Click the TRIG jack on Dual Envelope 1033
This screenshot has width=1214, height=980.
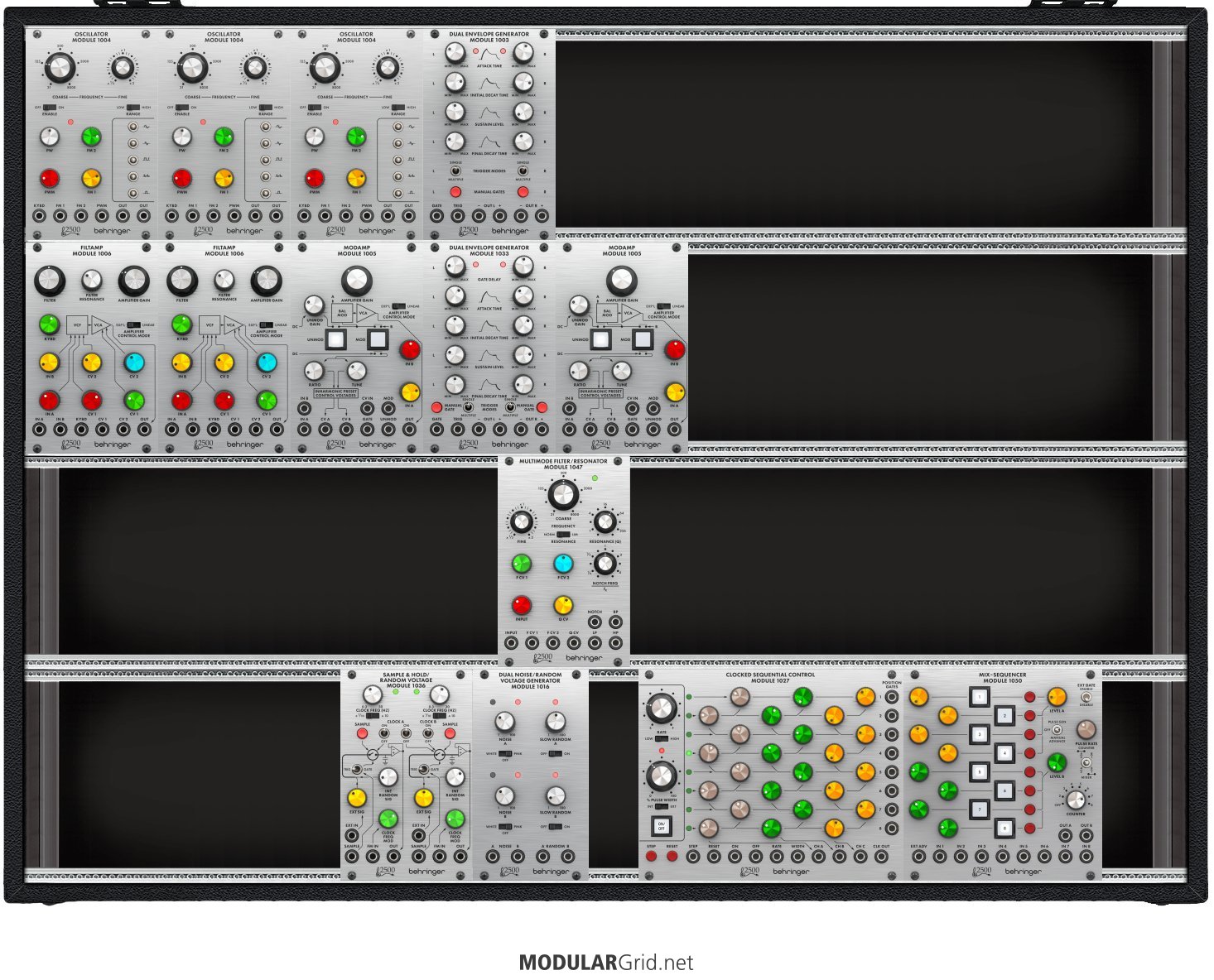pyautogui.click(x=457, y=430)
